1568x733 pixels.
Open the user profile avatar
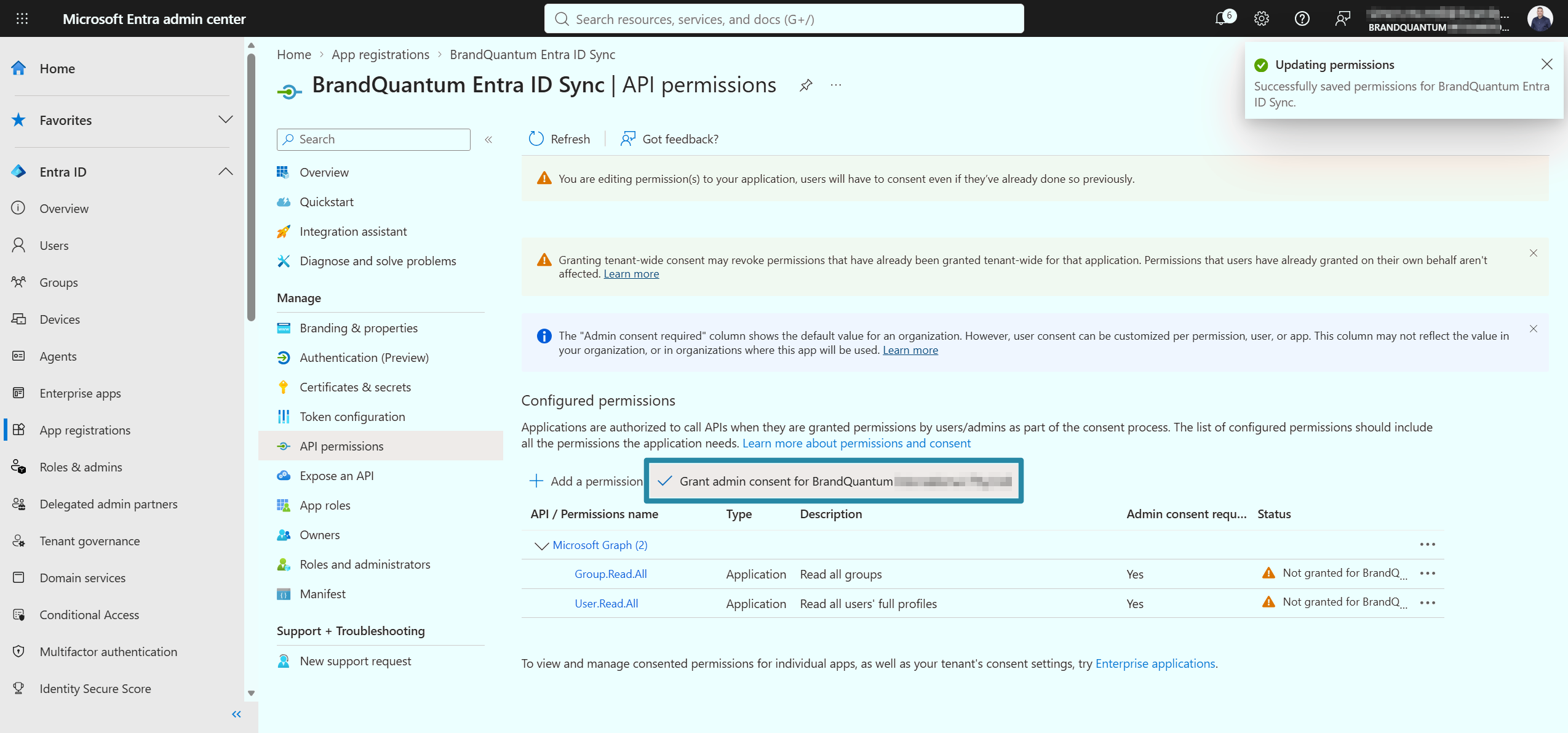point(1540,18)
